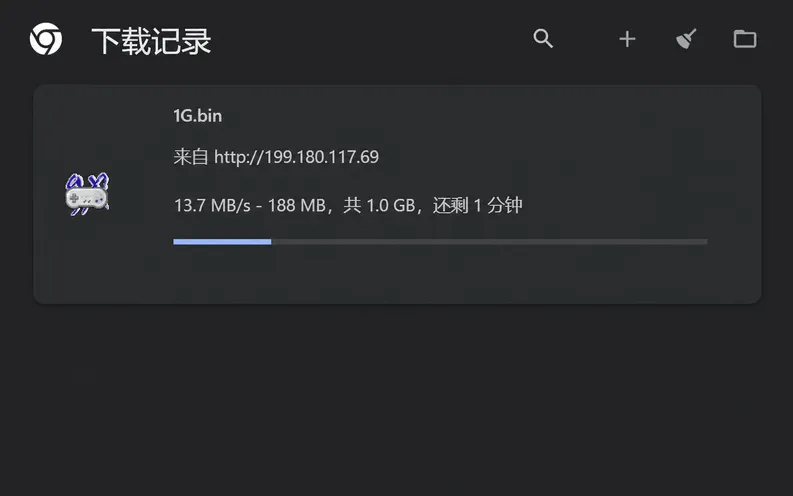Click the http://199.180.117.69 source address

(296, 157)
